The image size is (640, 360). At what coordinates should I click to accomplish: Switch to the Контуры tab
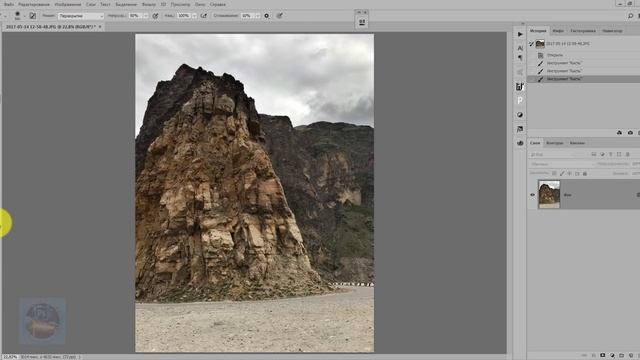(x=555, y=143)
